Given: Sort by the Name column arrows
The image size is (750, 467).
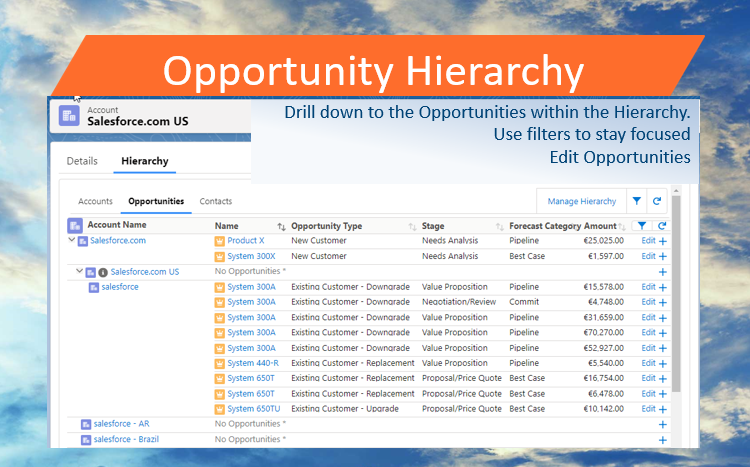Looking at the screenshot, I should point(281,227).
